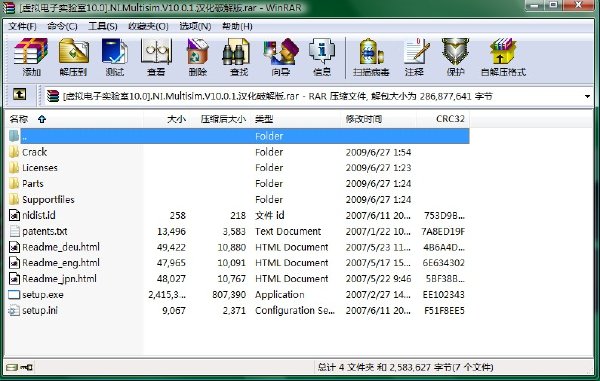Click the WinRAR icon in title bar
The width and height of the screenshot is (600, 381).
click(8, 7)
